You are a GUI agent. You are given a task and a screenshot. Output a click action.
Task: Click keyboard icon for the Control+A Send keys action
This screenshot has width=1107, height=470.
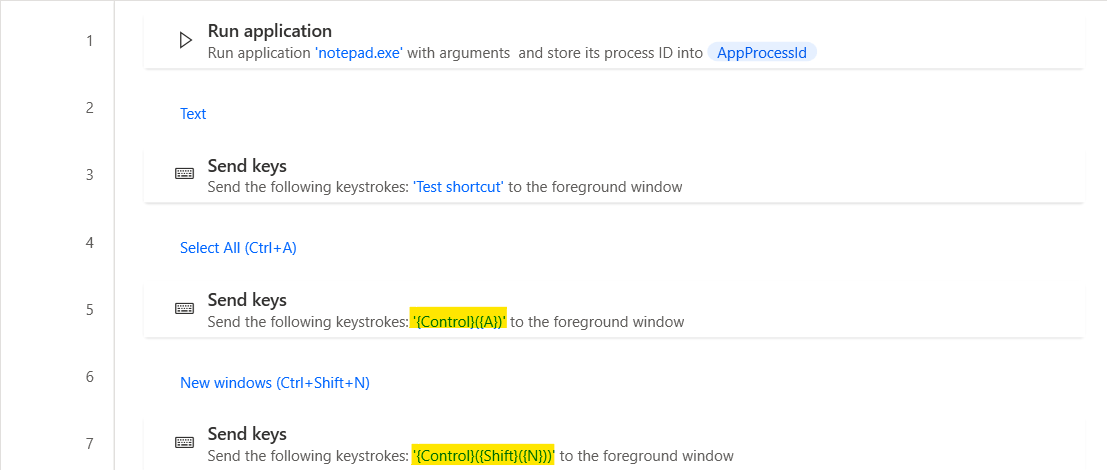click(x=185, y=309)
